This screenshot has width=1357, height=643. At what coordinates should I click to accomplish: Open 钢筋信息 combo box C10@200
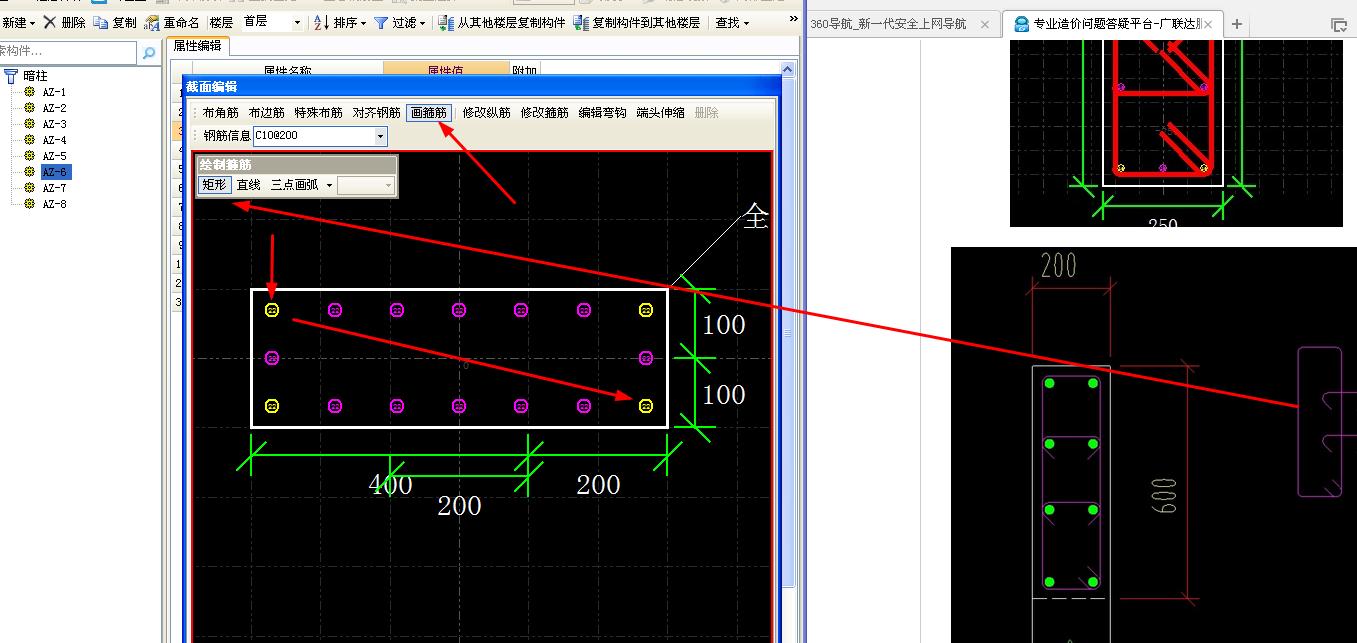point(320,136)
